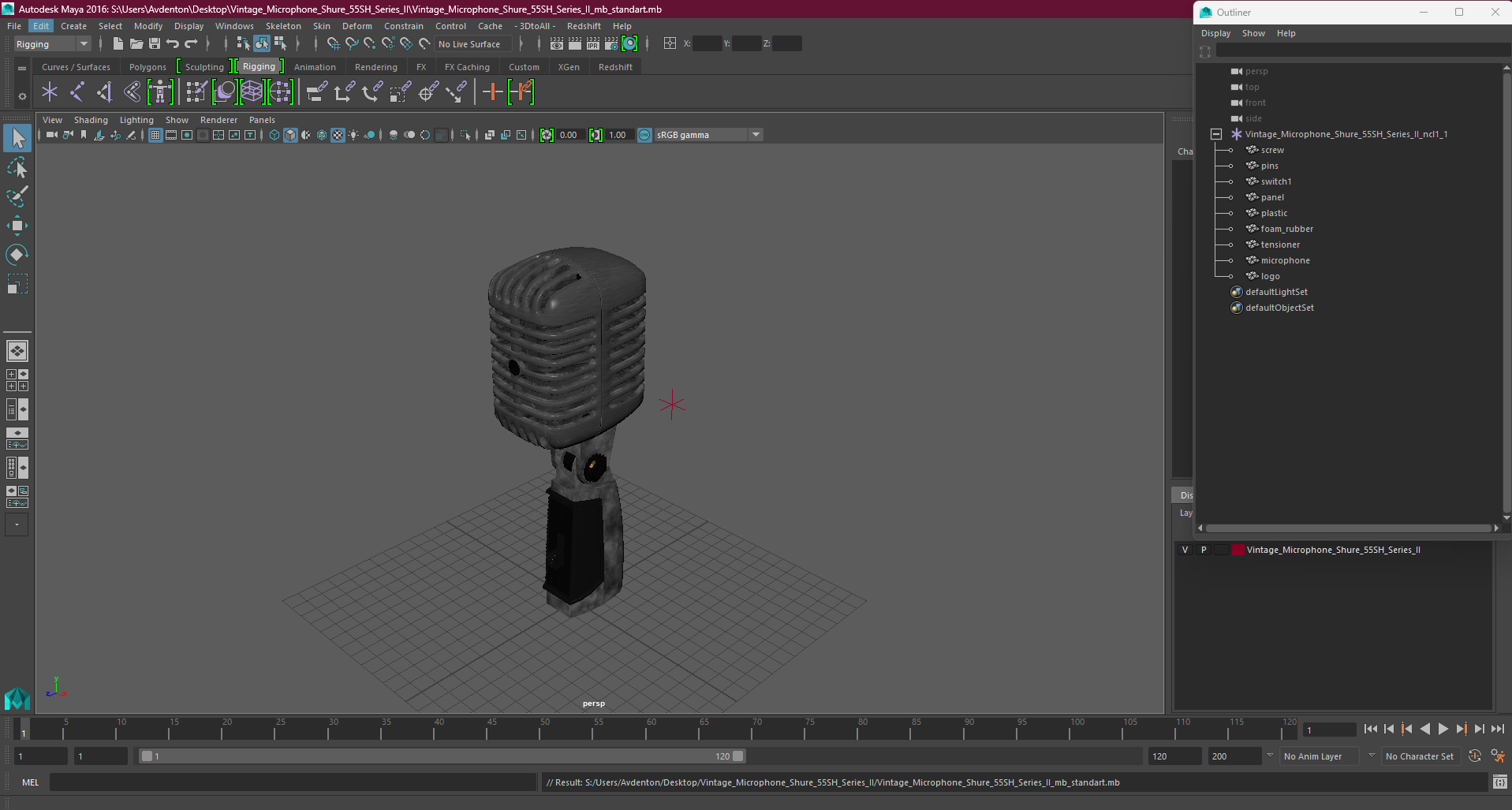
Task: Go to end of playback range
Action: [x=1497, y=730]
